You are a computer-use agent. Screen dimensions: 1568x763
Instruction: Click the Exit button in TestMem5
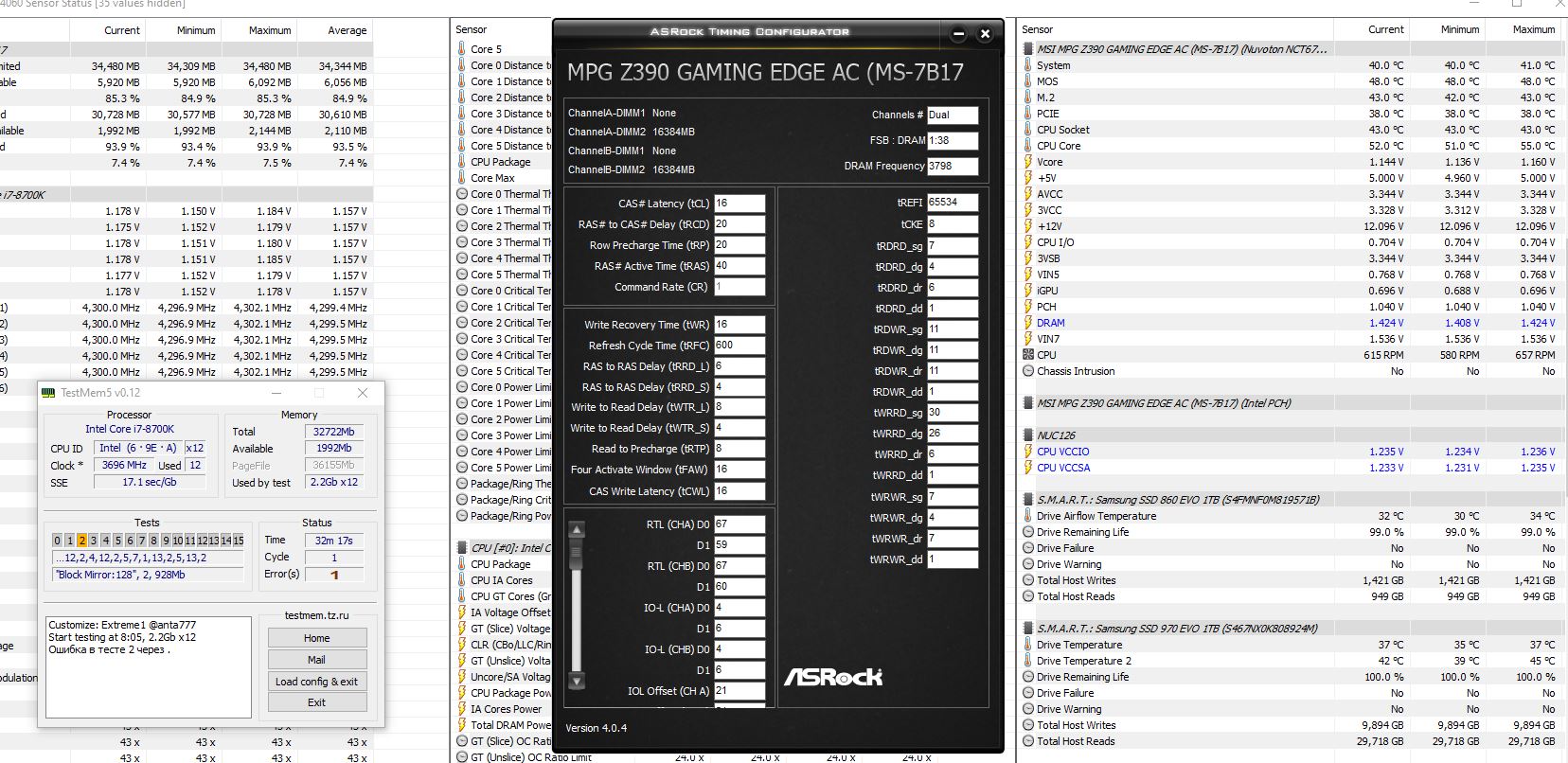[316, 702]
